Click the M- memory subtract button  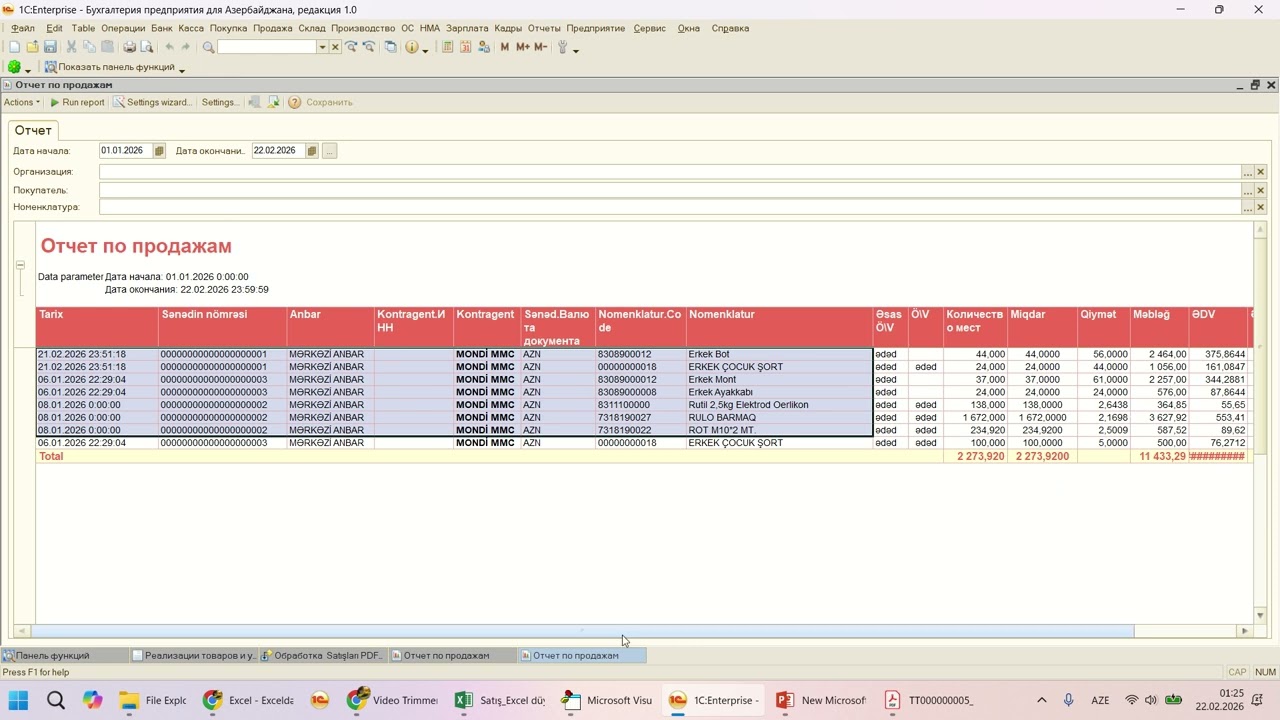540,47
